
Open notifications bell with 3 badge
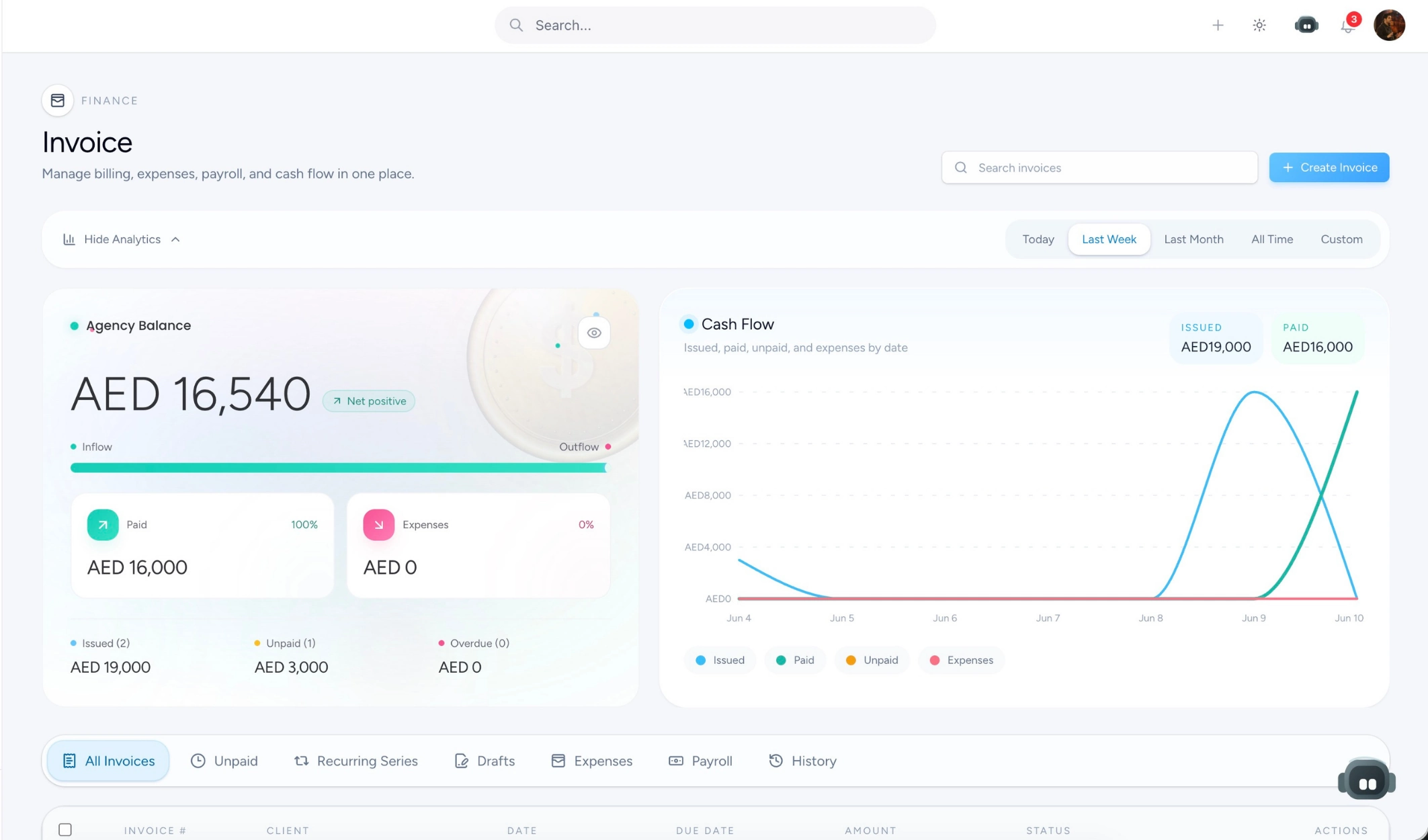(x=1348, y=26)
